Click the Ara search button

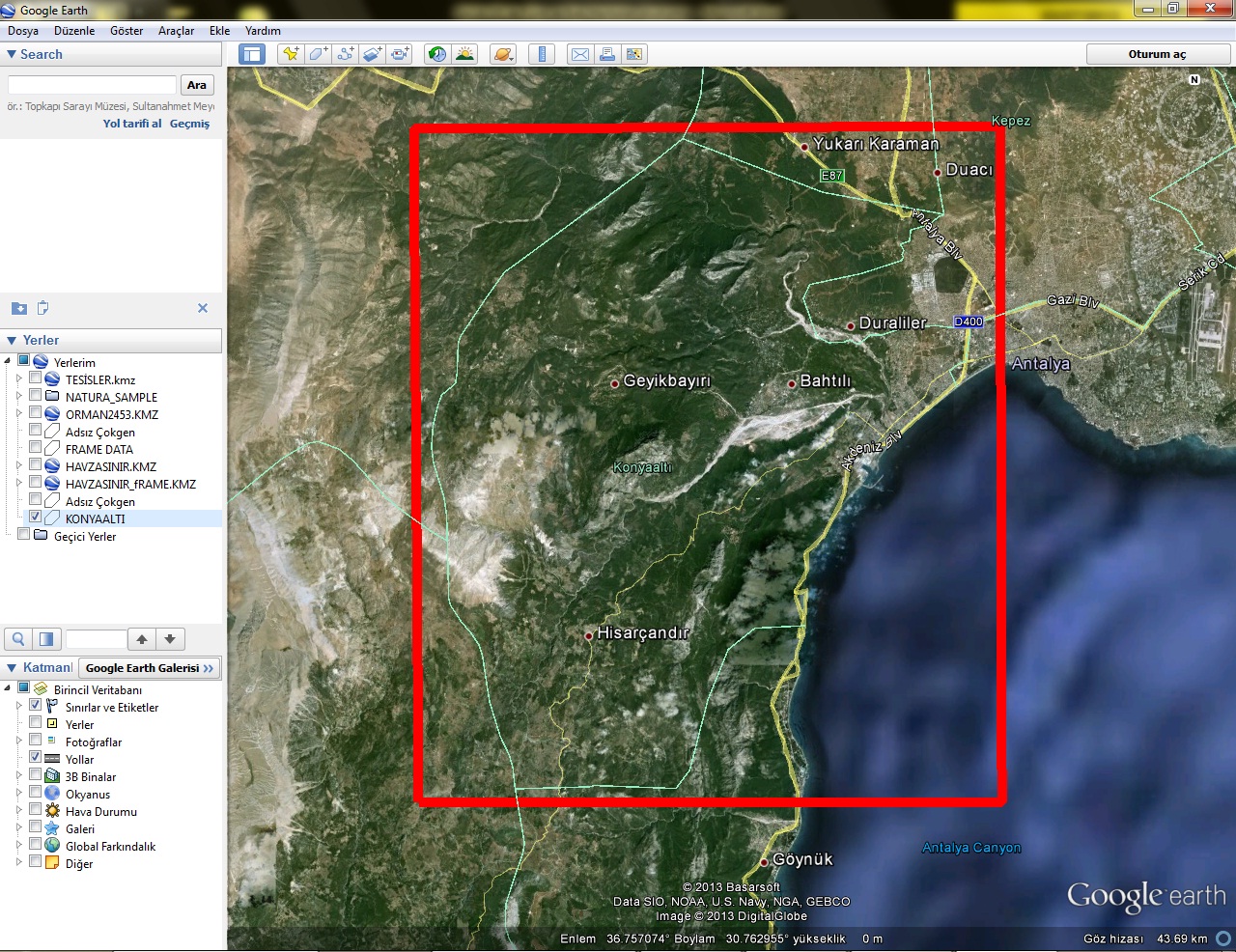pos(197,85)
